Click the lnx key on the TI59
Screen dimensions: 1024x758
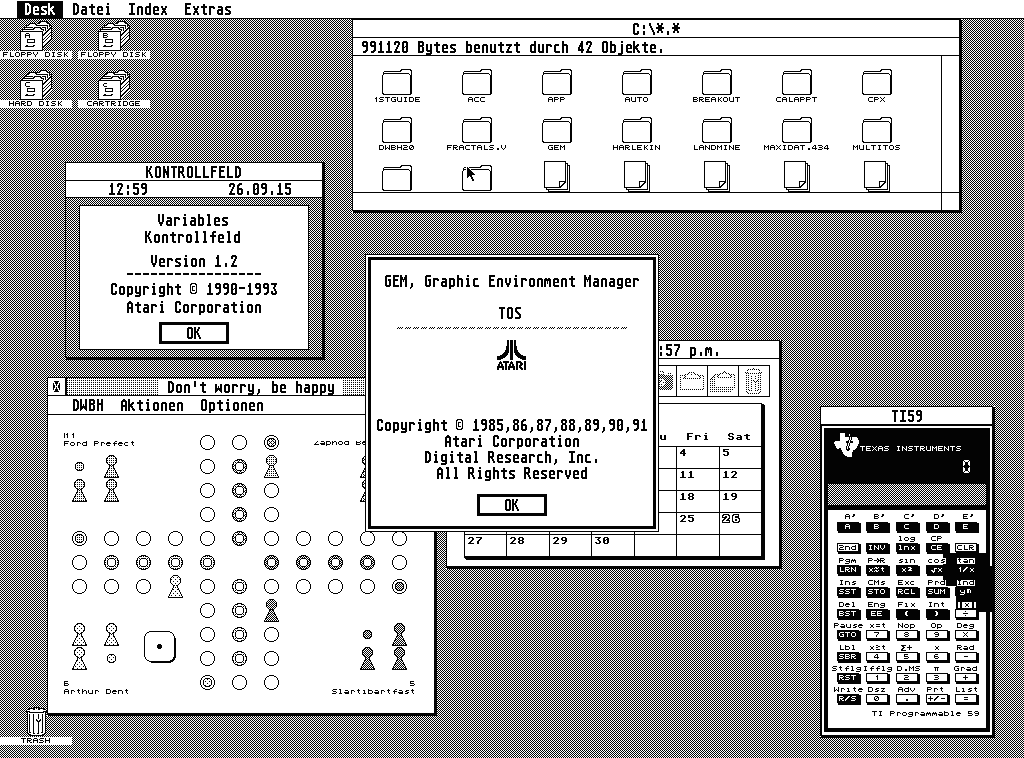(x=906, y=548)
